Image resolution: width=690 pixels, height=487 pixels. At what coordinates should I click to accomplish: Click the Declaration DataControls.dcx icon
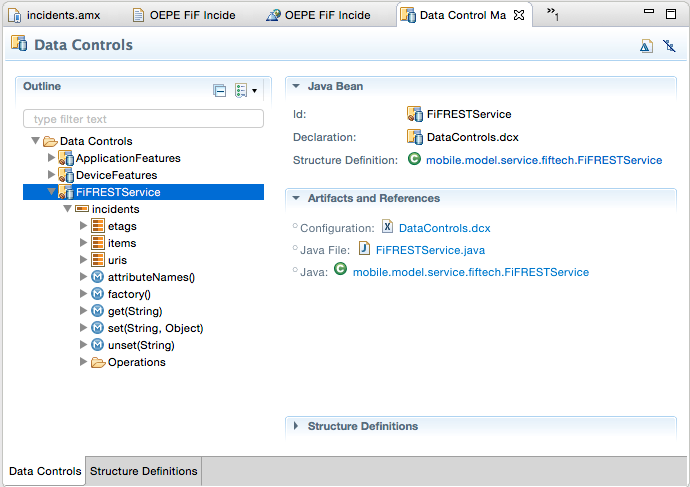(x=415, y=137)
